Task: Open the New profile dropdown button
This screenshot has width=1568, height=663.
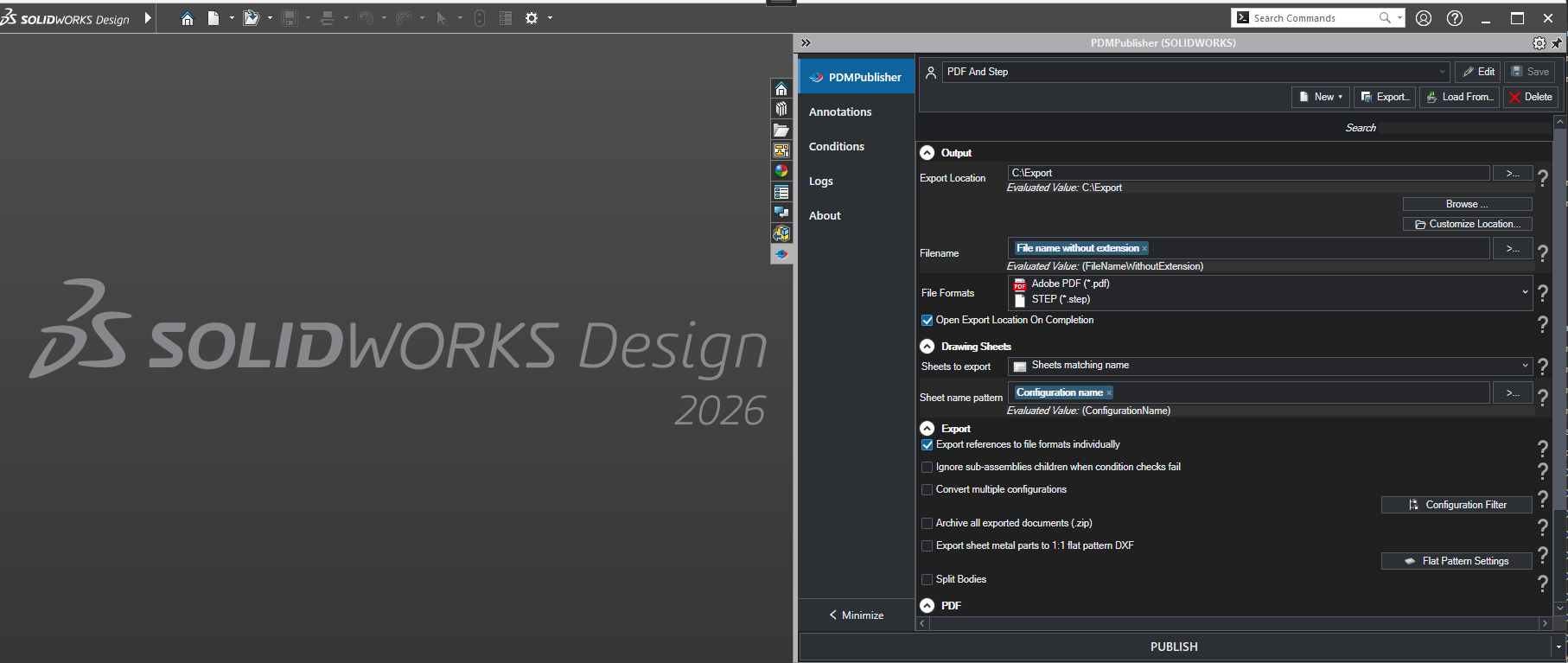Action: pyautogui.click(x=1321, y=97)
